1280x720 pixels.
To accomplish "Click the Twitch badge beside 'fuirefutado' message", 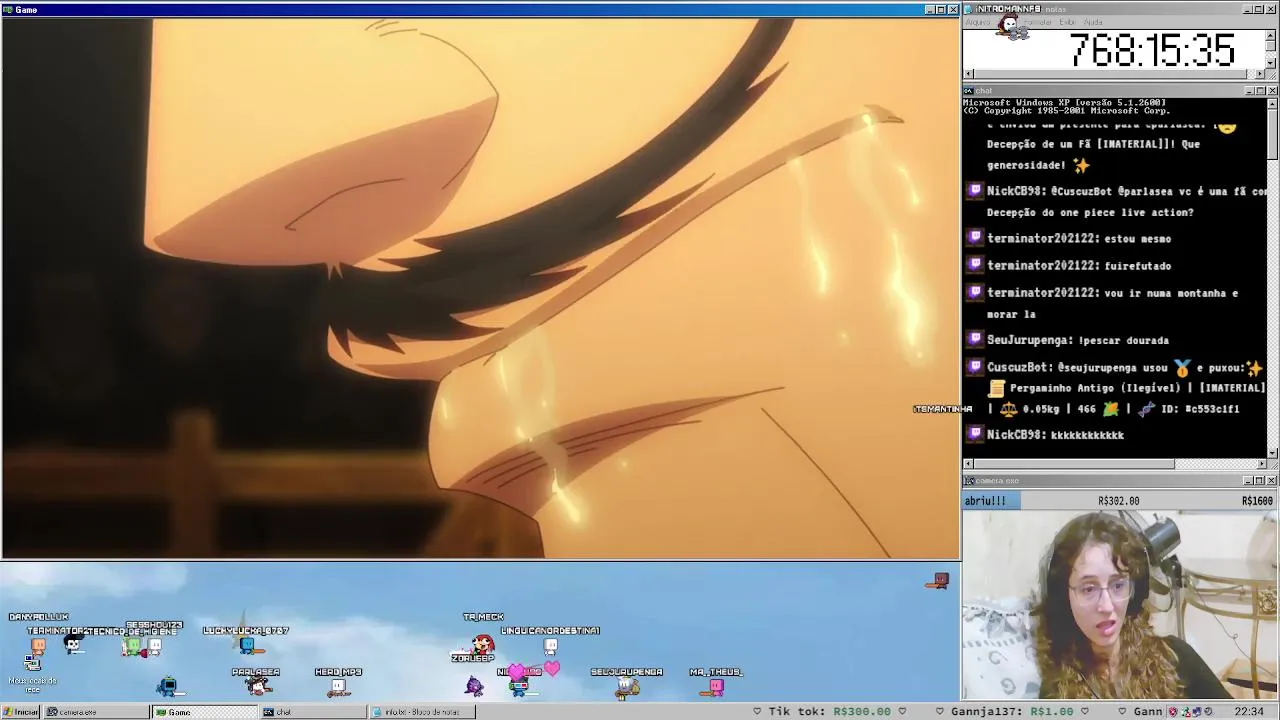I will [x=975, y=265].
